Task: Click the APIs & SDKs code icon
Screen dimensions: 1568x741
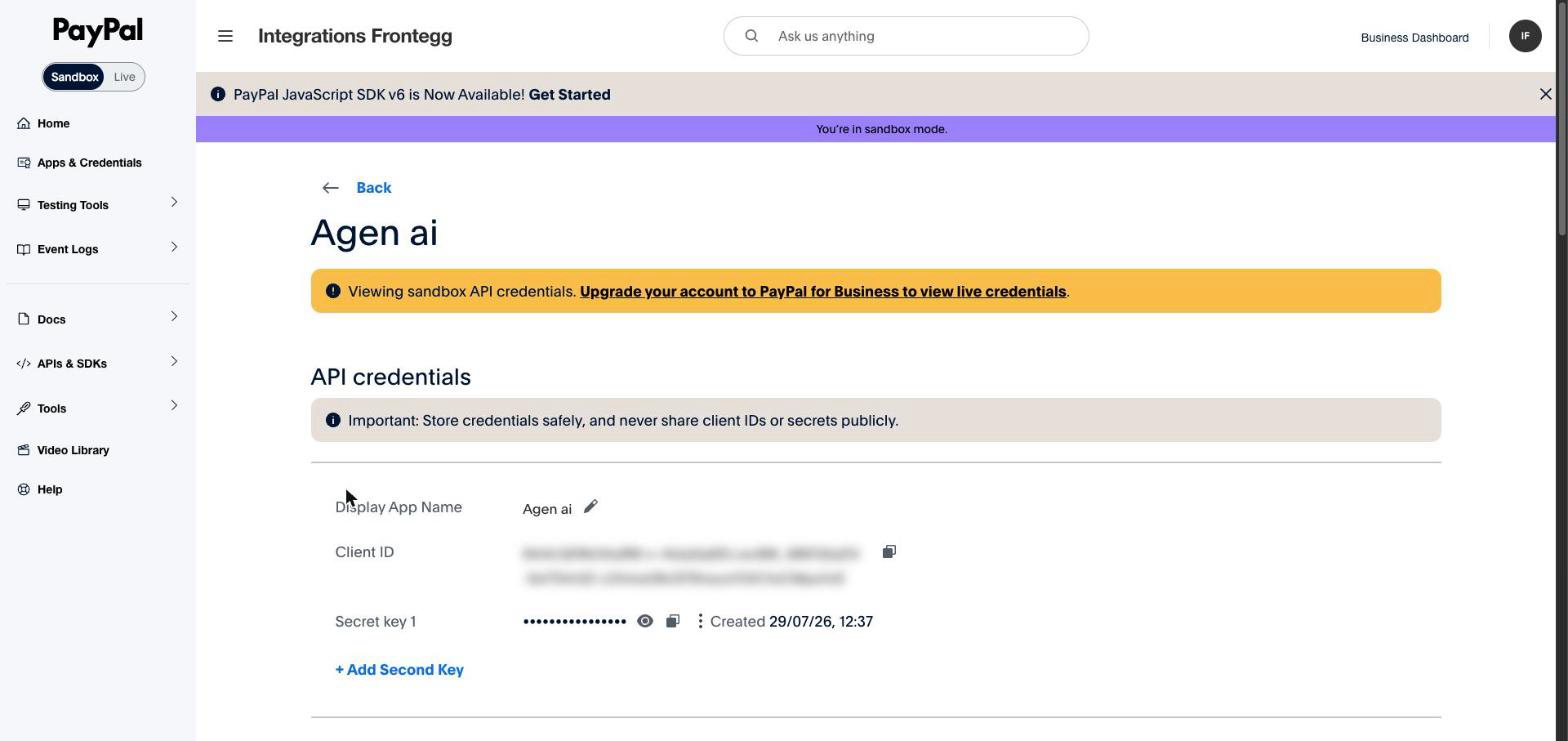Action: pyautogui.click(x=24, y=363)
